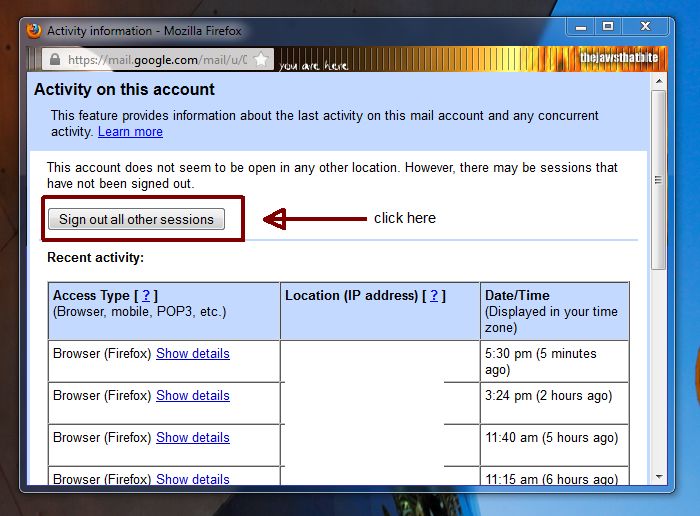Select the 'Recent activity:' heading text
Viewport: 700px width, 516px height.
(96, 258)
